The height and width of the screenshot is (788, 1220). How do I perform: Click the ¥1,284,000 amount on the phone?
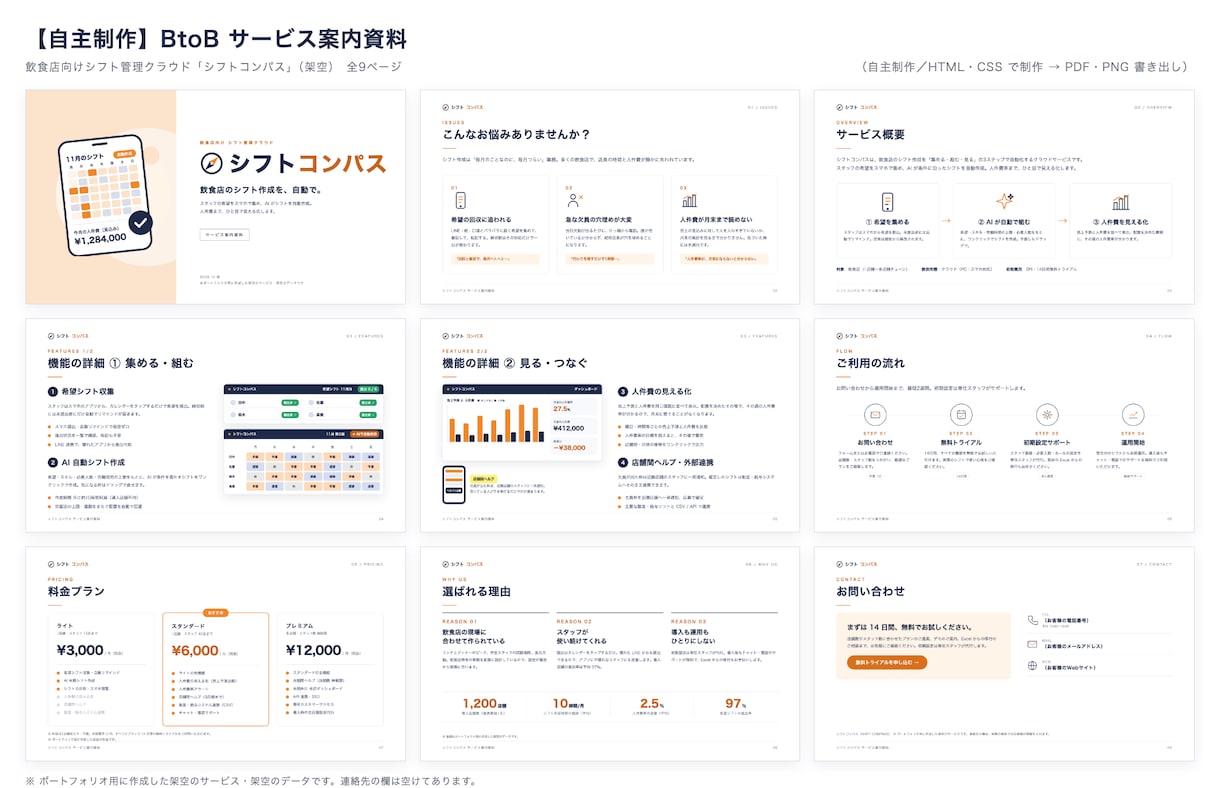pos(100,238)
